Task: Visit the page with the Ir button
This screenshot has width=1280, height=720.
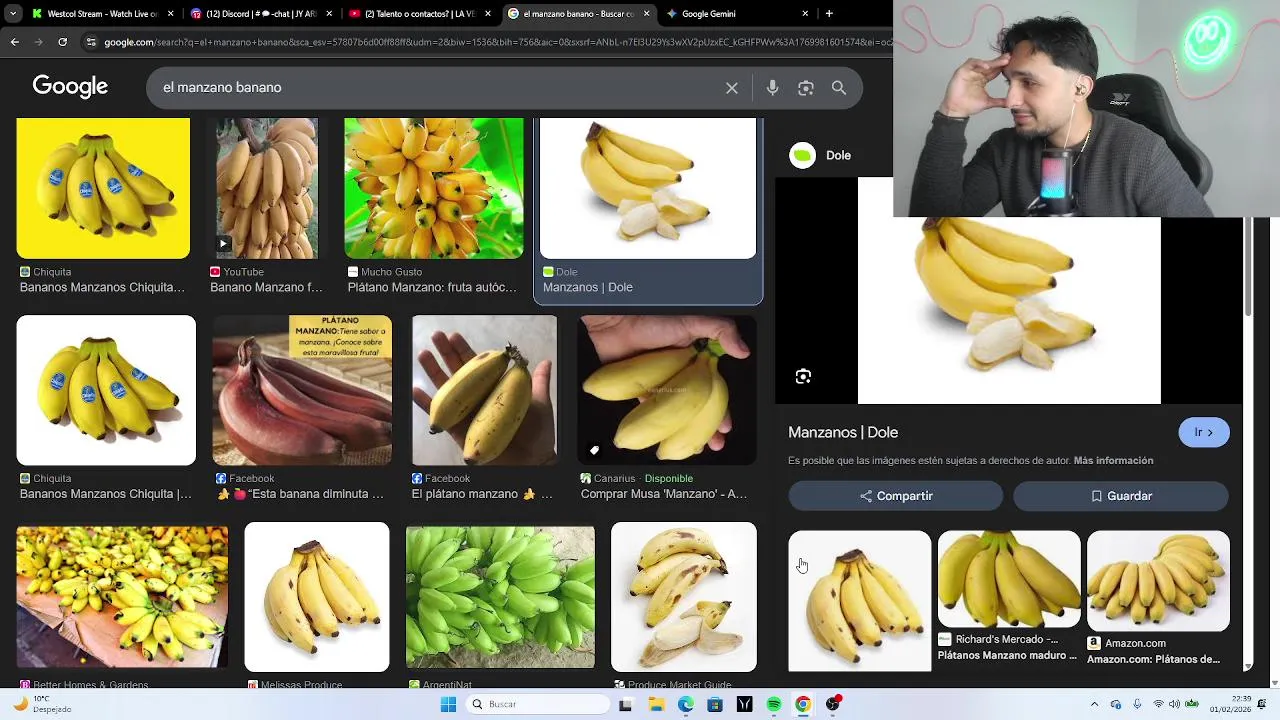Action: (1204, 432)
